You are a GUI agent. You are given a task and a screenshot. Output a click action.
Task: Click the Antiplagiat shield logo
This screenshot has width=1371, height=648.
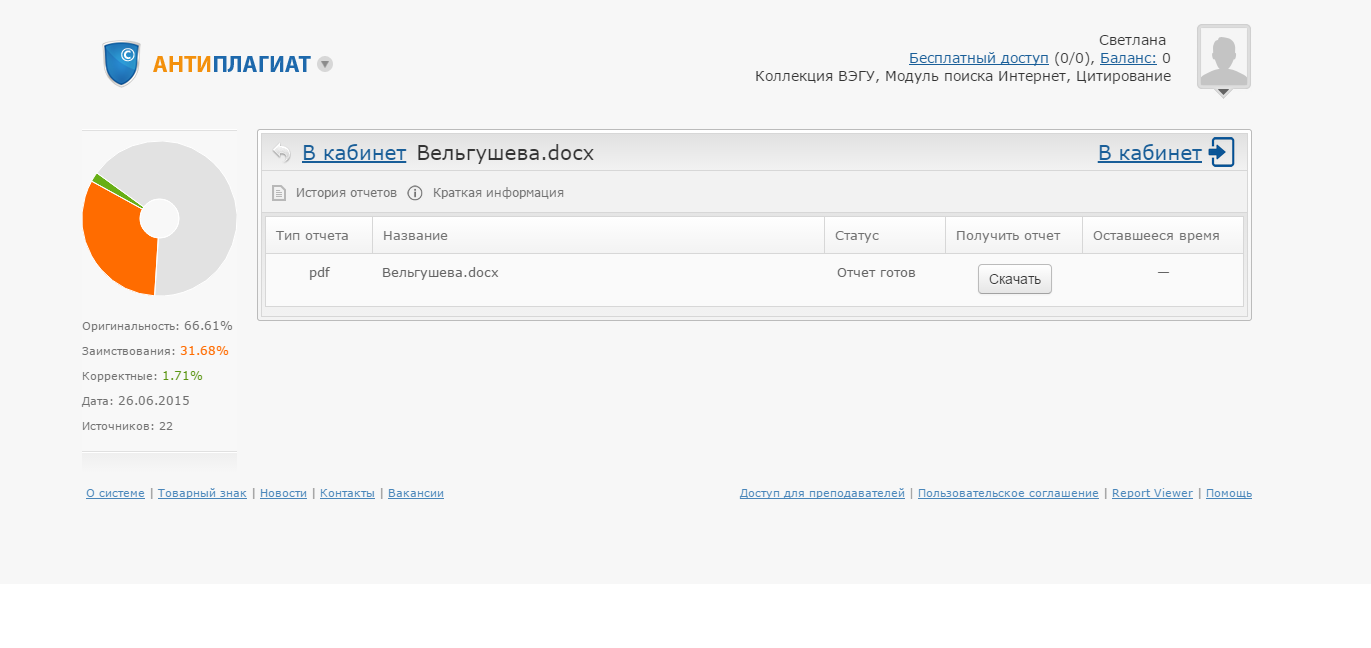click(122, 63)
